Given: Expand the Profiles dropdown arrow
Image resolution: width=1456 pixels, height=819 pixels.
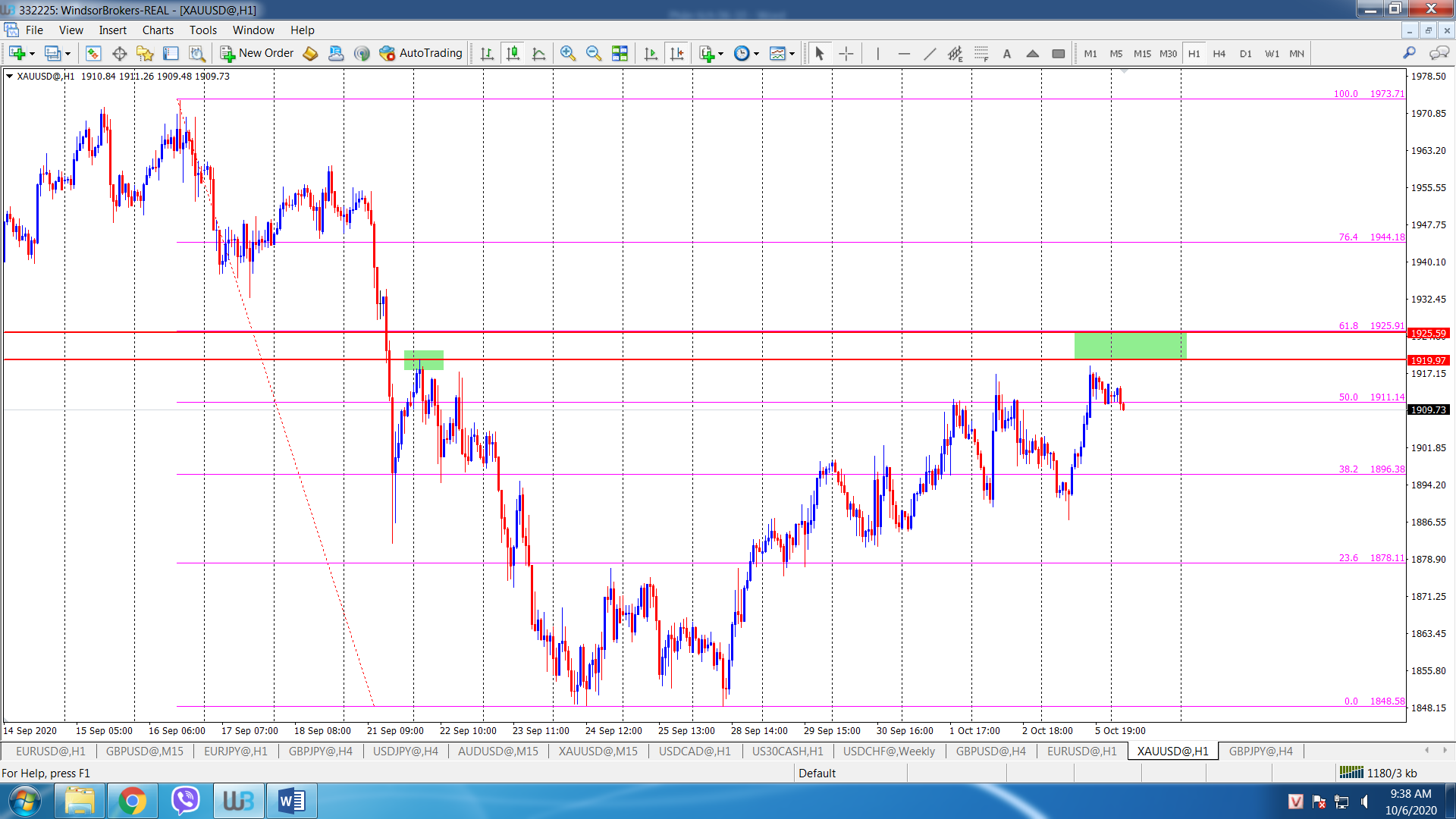Looking at the screenshot, I should [x=67, y=53].
